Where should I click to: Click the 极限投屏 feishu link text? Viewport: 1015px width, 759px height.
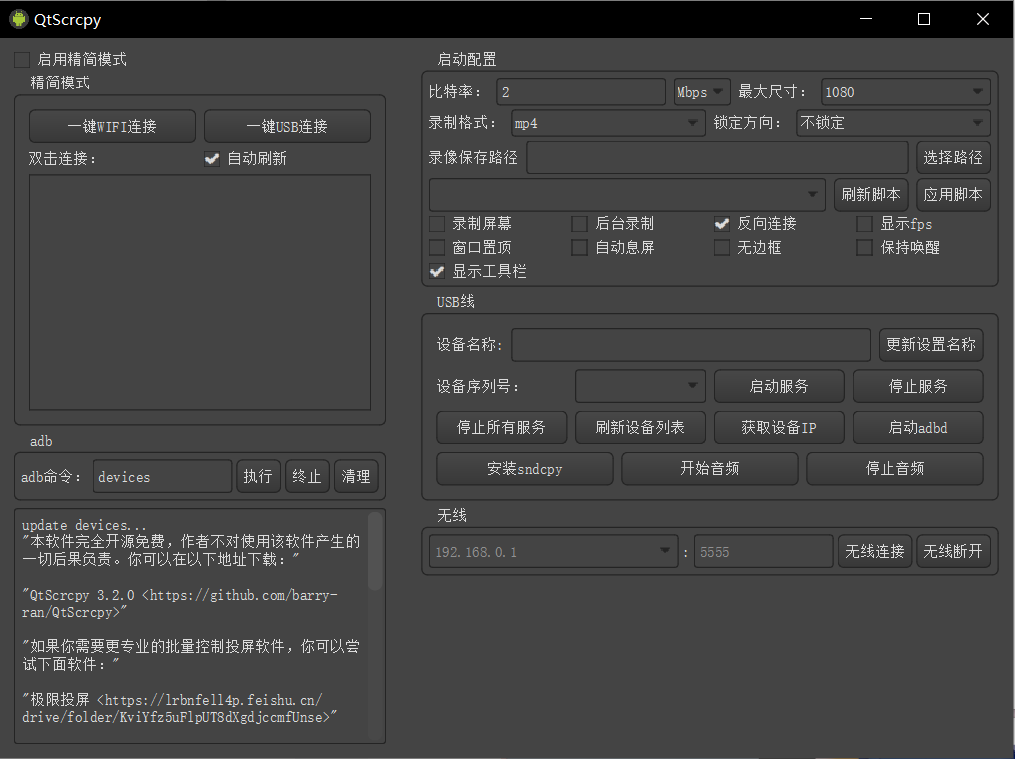179,709
